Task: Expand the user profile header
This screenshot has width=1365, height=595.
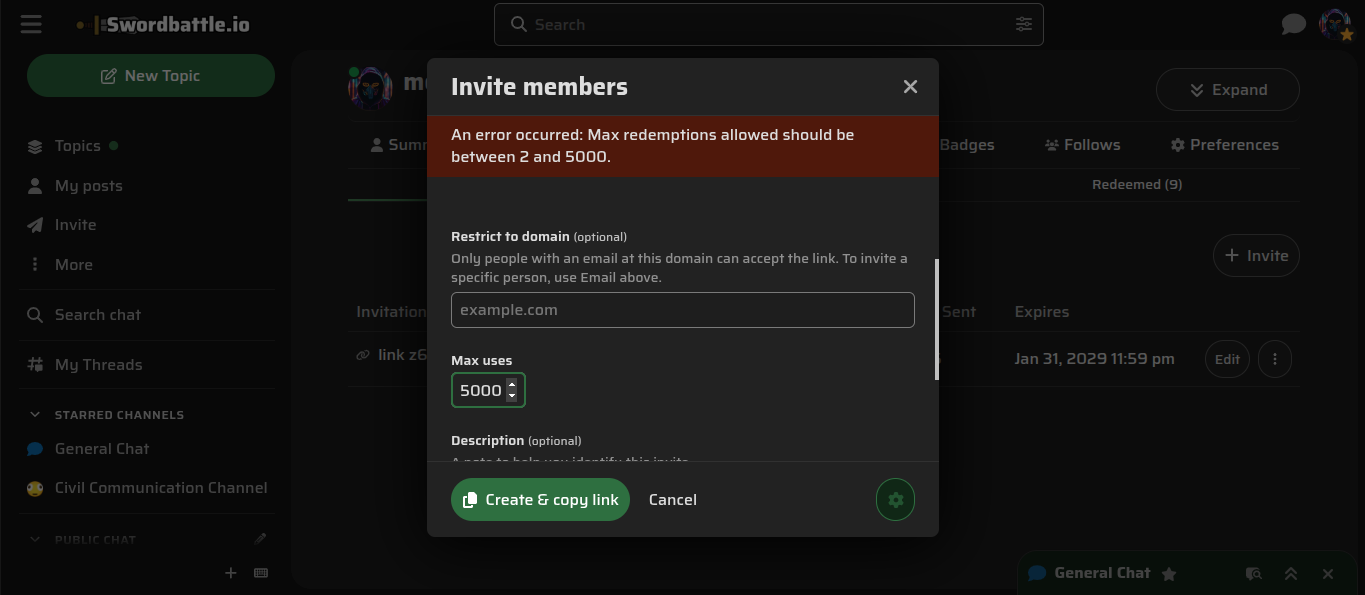Action: 1227,90
